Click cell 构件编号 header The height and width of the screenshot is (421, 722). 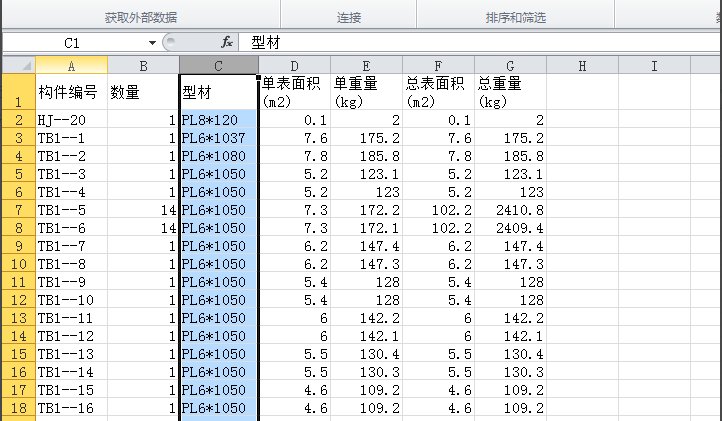click(x=71, y=92)
